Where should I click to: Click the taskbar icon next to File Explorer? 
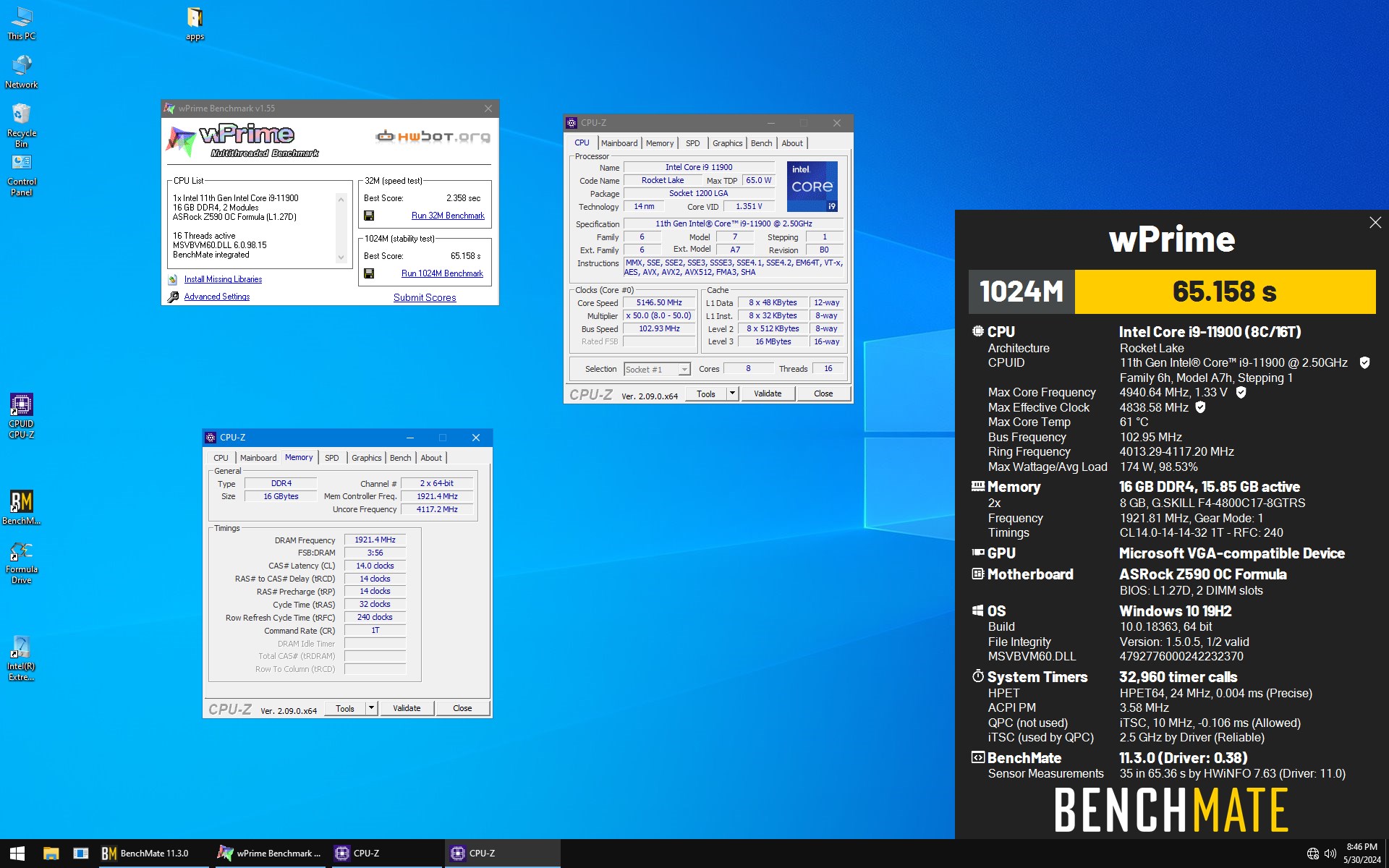[x=81, y=854]
